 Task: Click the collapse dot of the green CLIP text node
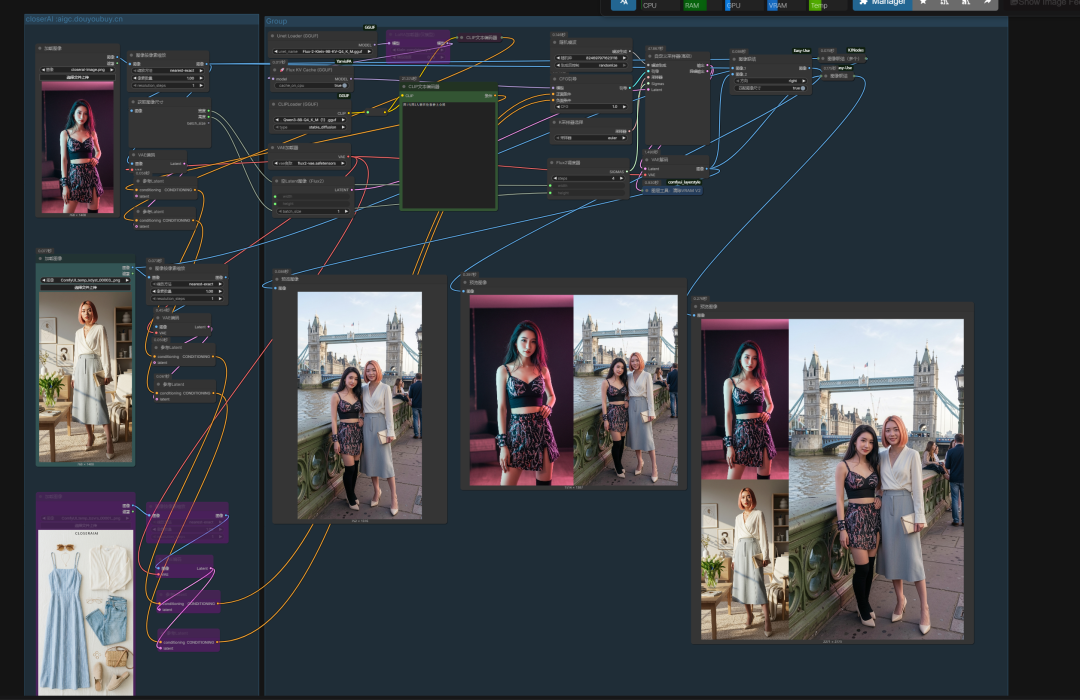tap(404, 87)
